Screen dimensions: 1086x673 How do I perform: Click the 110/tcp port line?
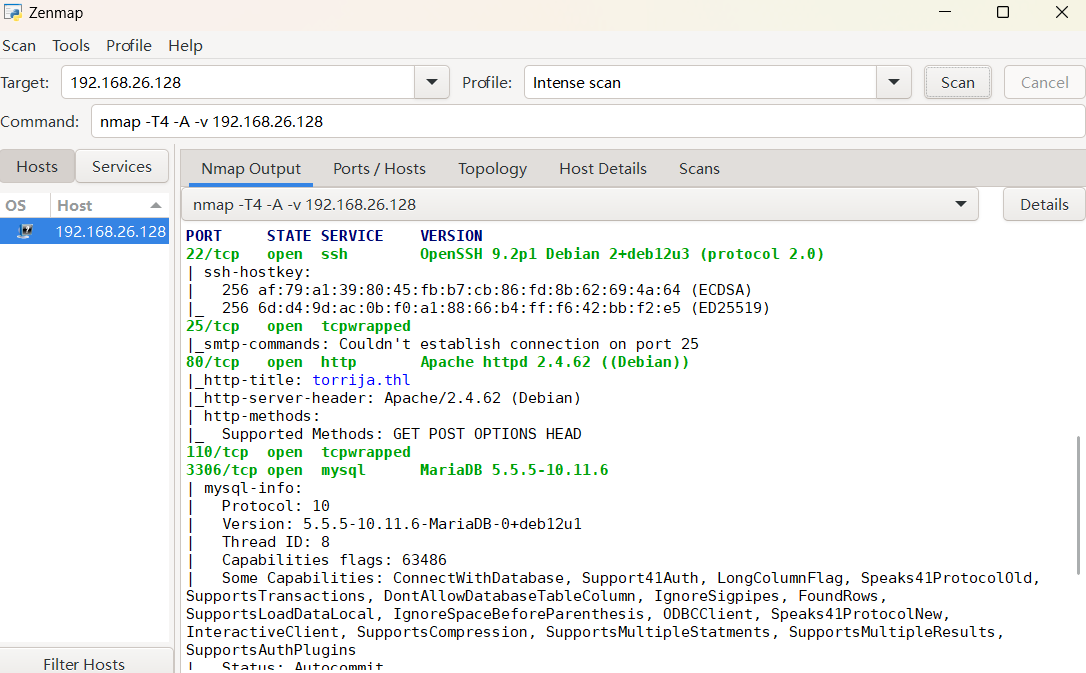click(x=298, y=452)
